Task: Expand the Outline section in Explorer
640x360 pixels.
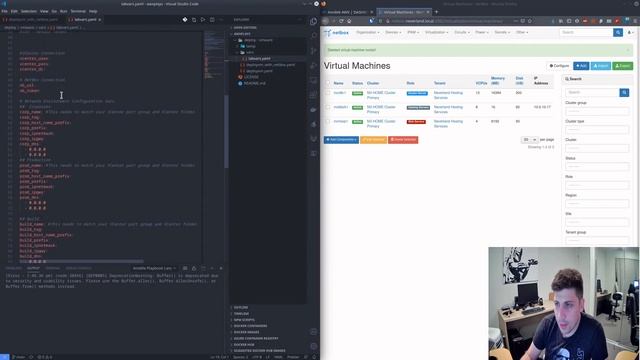Action: tap(241, 307)
